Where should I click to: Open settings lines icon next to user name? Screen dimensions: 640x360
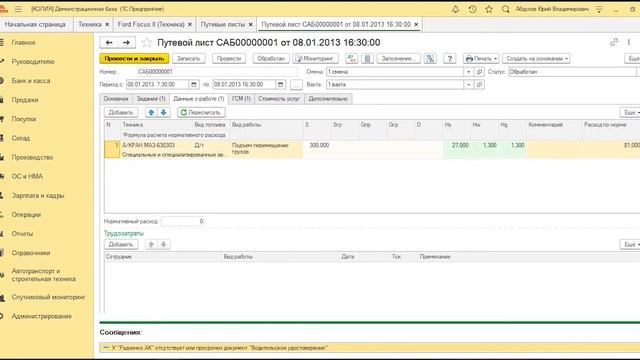599,9
